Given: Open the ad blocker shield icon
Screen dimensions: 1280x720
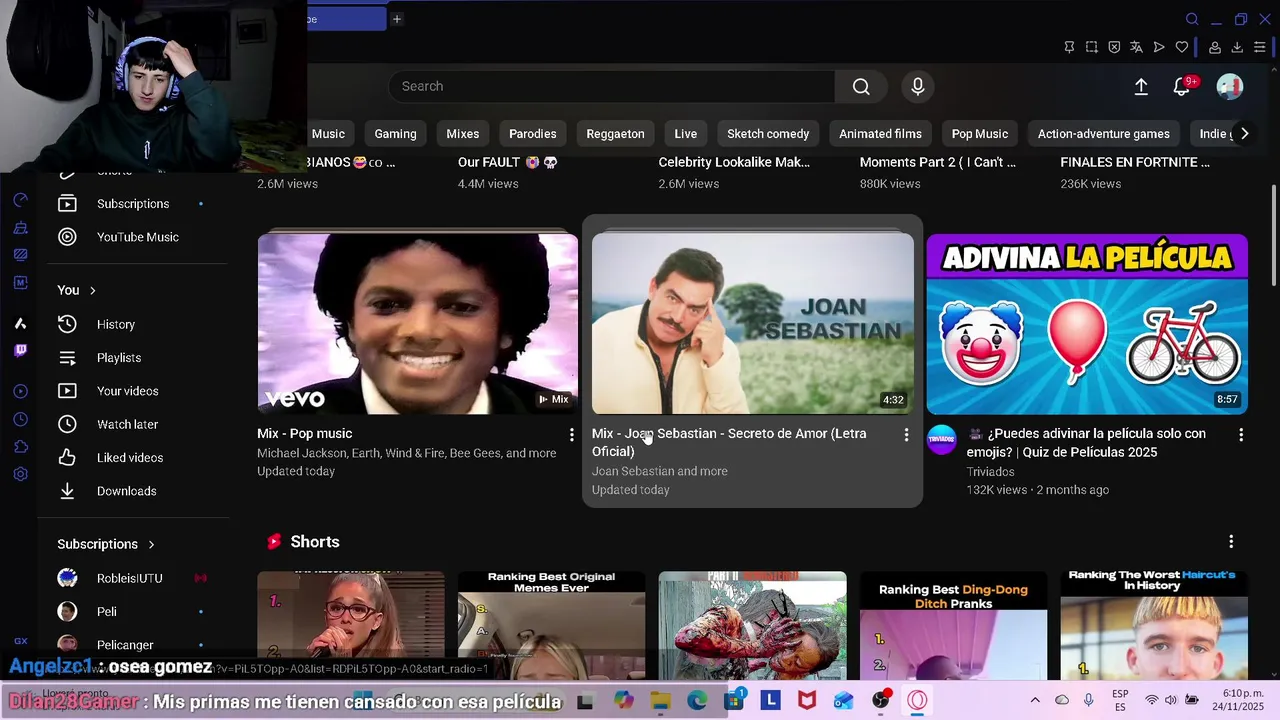Looking at the screenshot, I should pos(1114,47).
